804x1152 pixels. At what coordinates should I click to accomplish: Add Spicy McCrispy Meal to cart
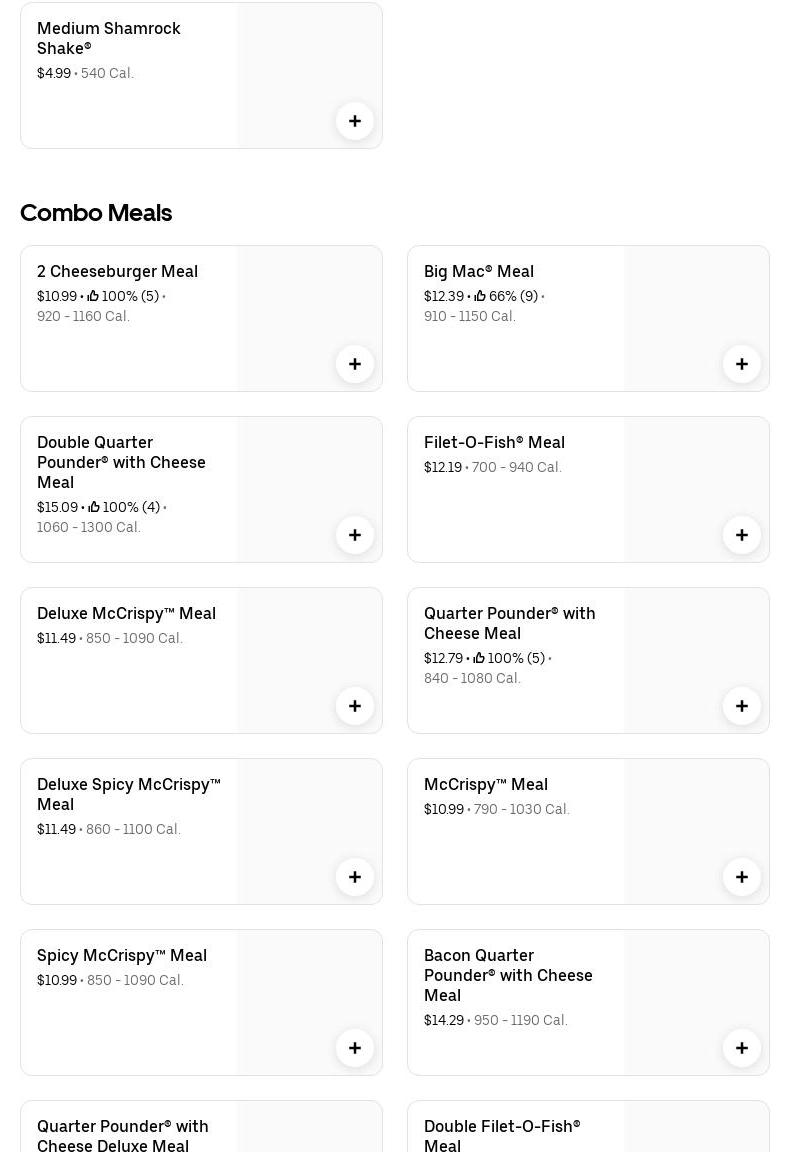click(x=355, y=1048)
